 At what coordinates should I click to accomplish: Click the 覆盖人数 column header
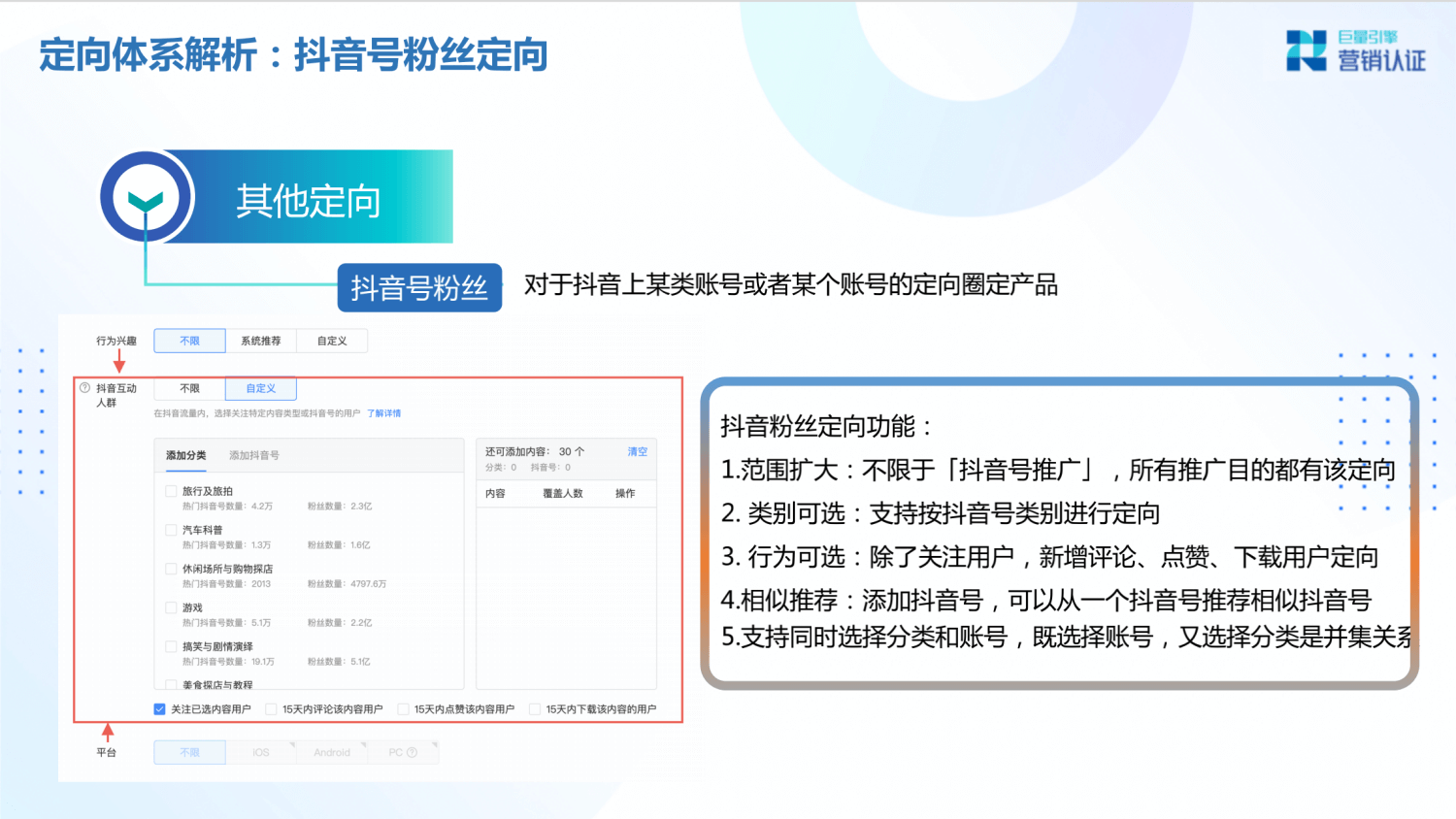tap(563, 493)
